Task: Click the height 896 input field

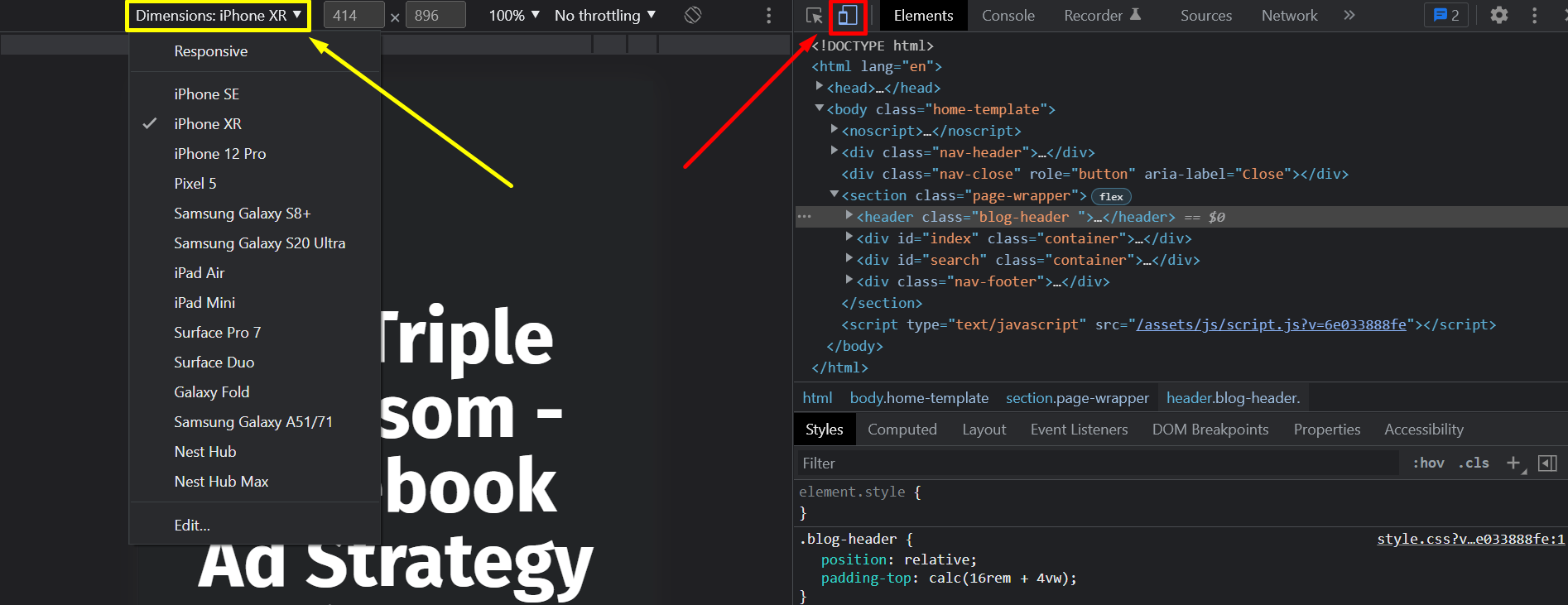Action: [435, 15]
